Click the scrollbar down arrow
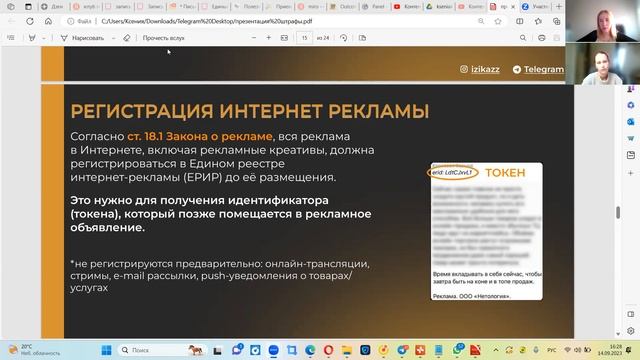 pos(618,334)
